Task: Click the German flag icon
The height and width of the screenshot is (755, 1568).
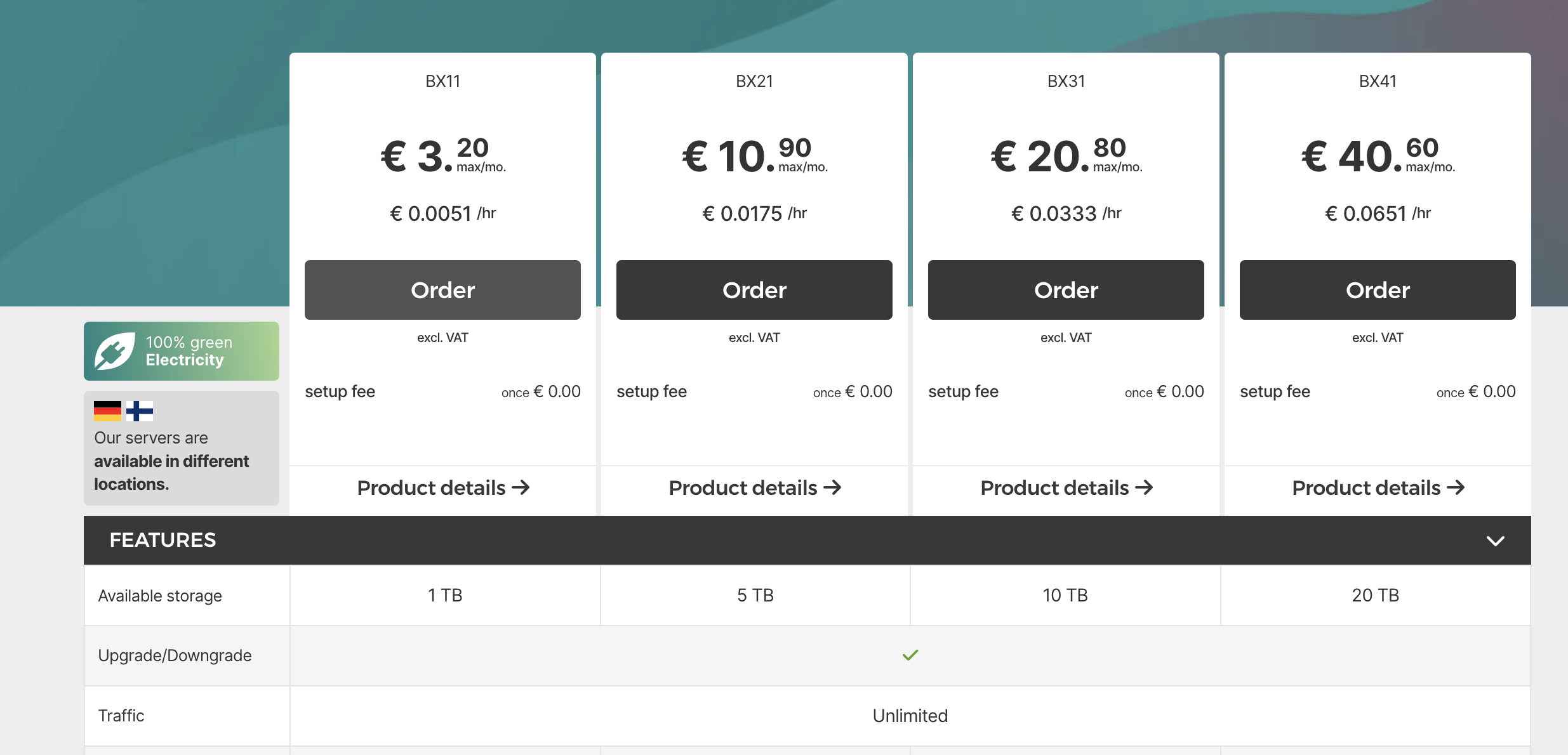Action: click(107, 411)
